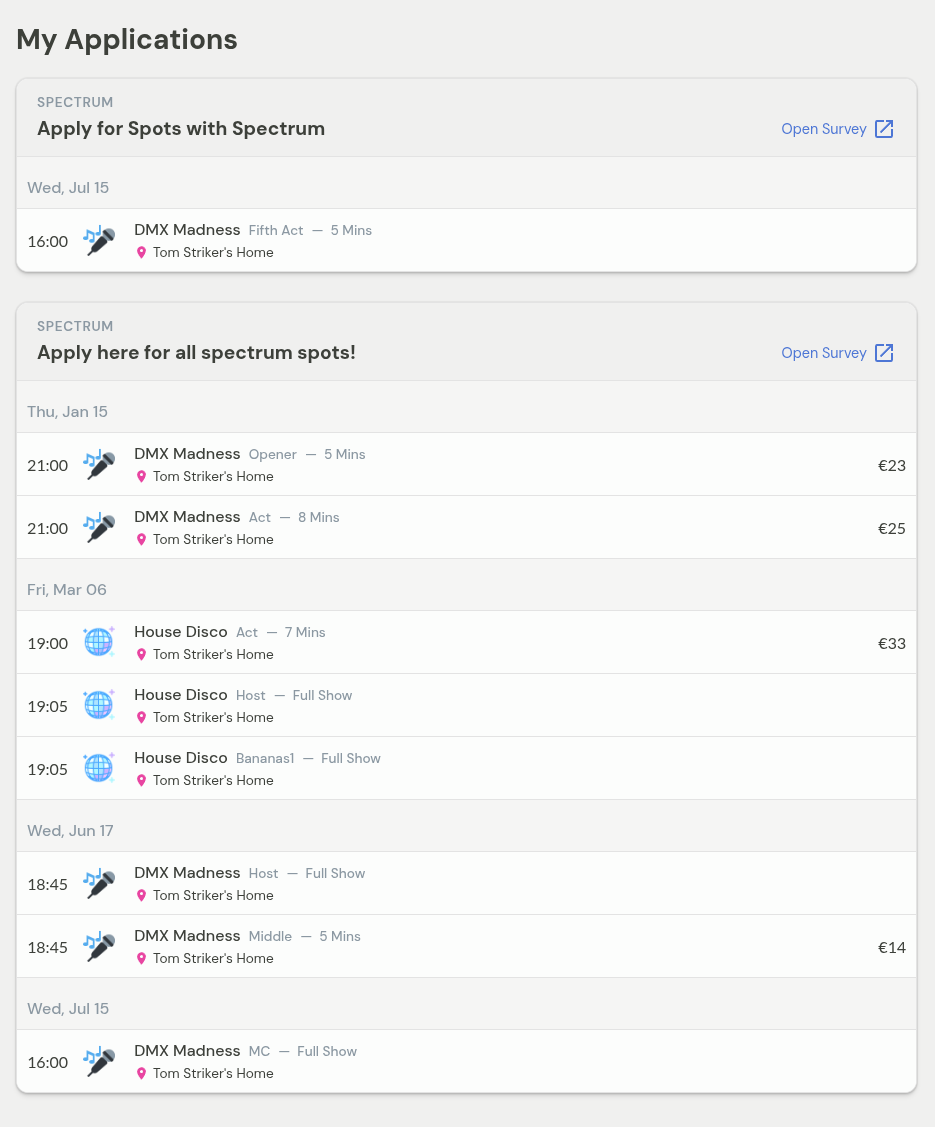The image size is (935, 1127).
Task: Open Survey for Apply for Spots with Spectrum
Action: tap(824, 128)
